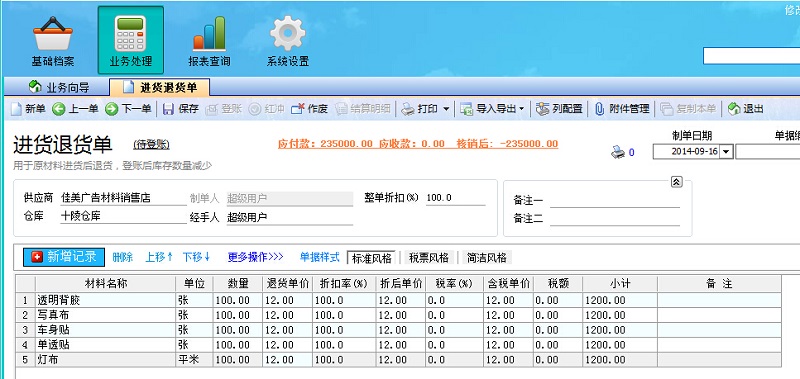Viewport: 800px width, 379px height.
Task: Open 结算明细 settlement details
Action: click(x=363, y=109)
